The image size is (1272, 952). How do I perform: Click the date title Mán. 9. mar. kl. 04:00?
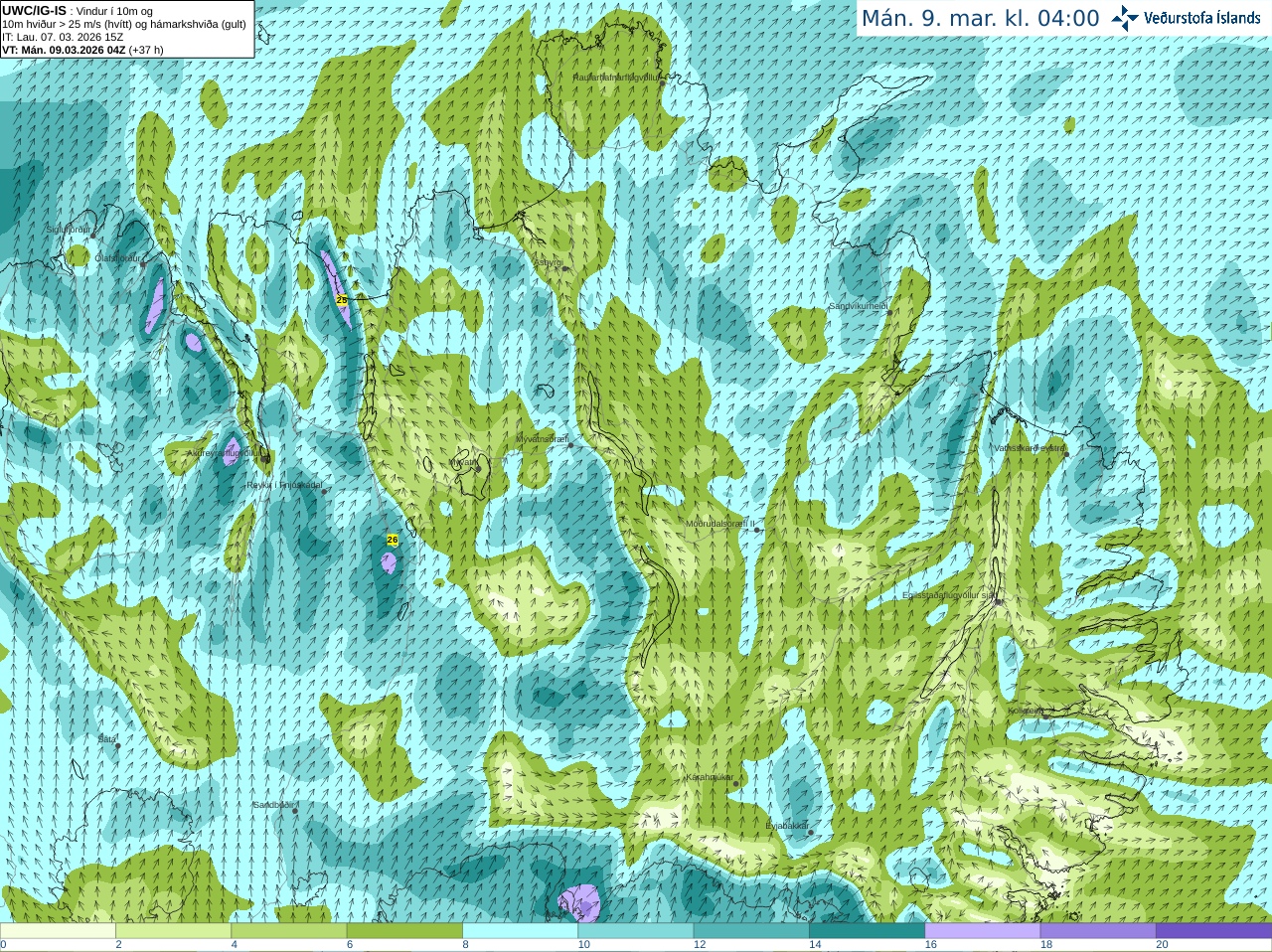[x=980, y=19]
